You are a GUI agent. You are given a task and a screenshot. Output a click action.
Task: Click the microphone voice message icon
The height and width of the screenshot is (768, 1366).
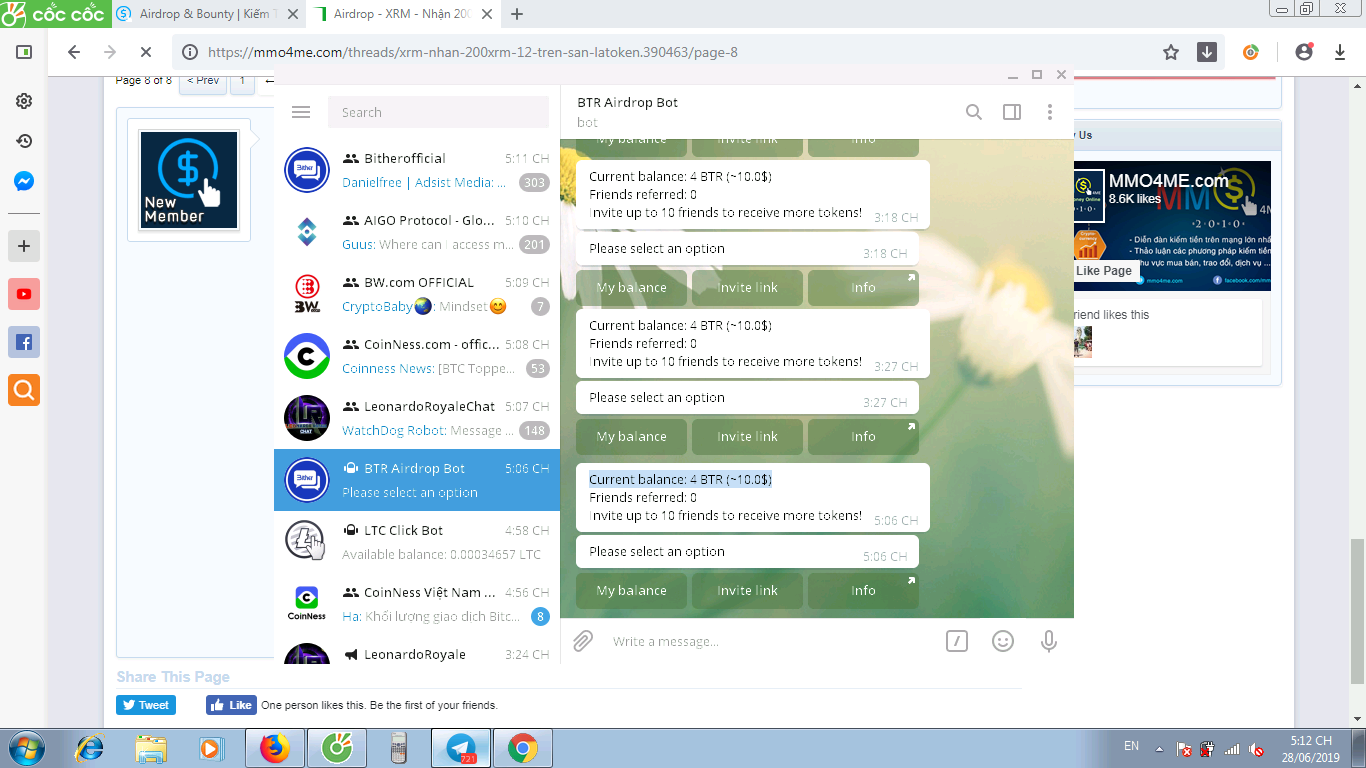[1049, 641]
